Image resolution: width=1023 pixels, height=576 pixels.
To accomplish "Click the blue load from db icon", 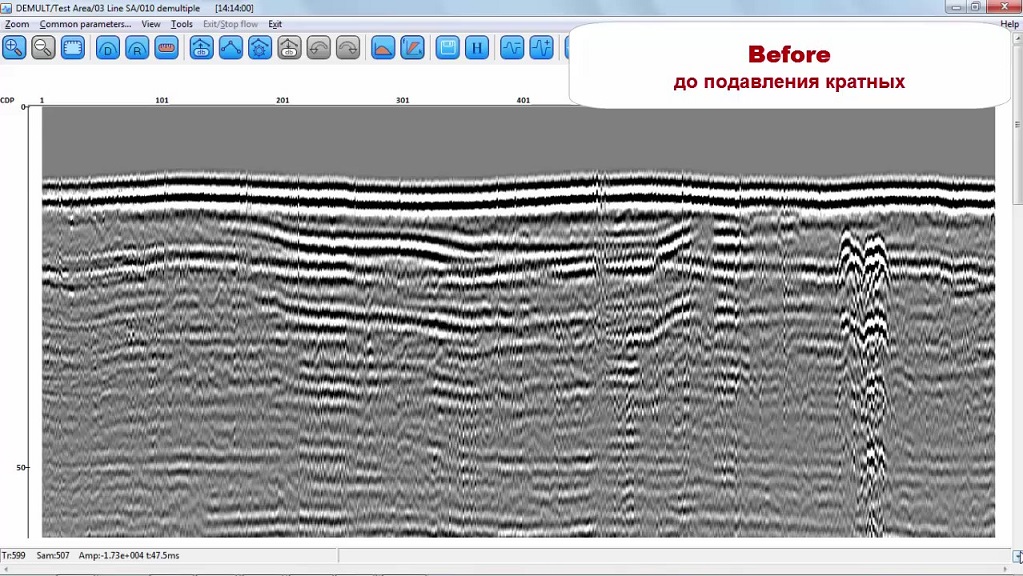I will click(x=202, y=48).
